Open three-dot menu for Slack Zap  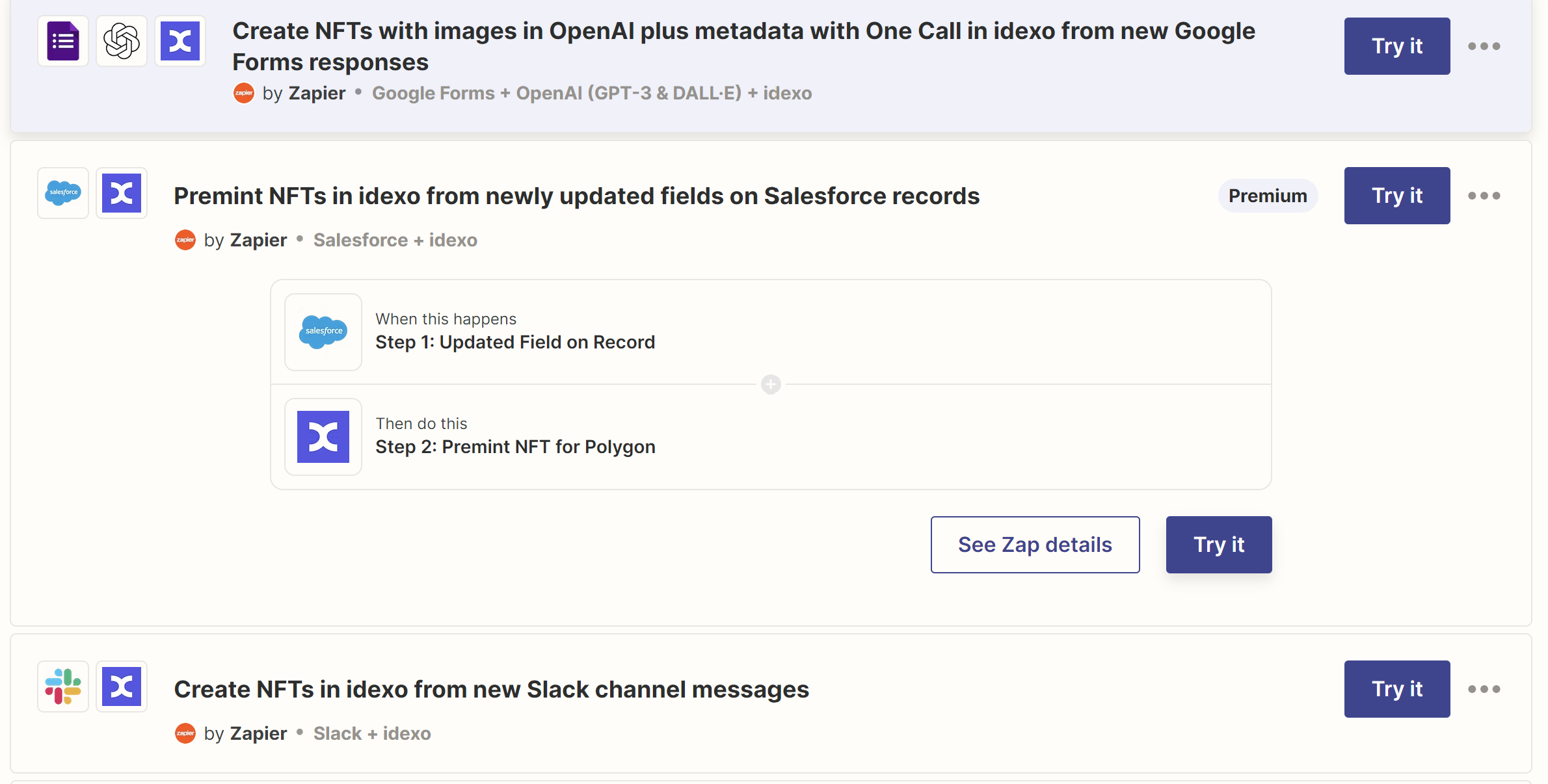pos(1484,689)
